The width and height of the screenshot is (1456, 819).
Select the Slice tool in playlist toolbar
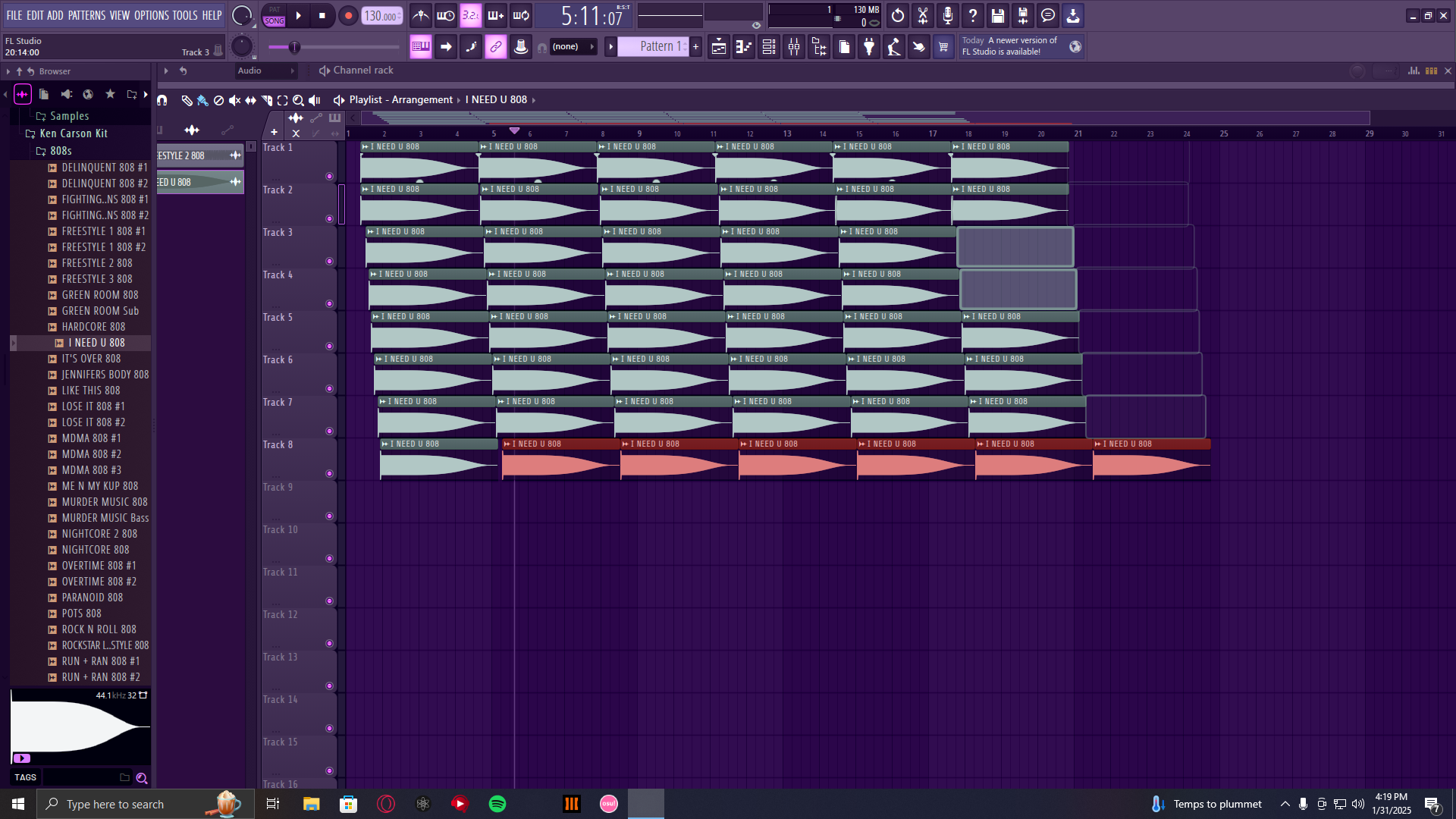(x=266, y=100)
